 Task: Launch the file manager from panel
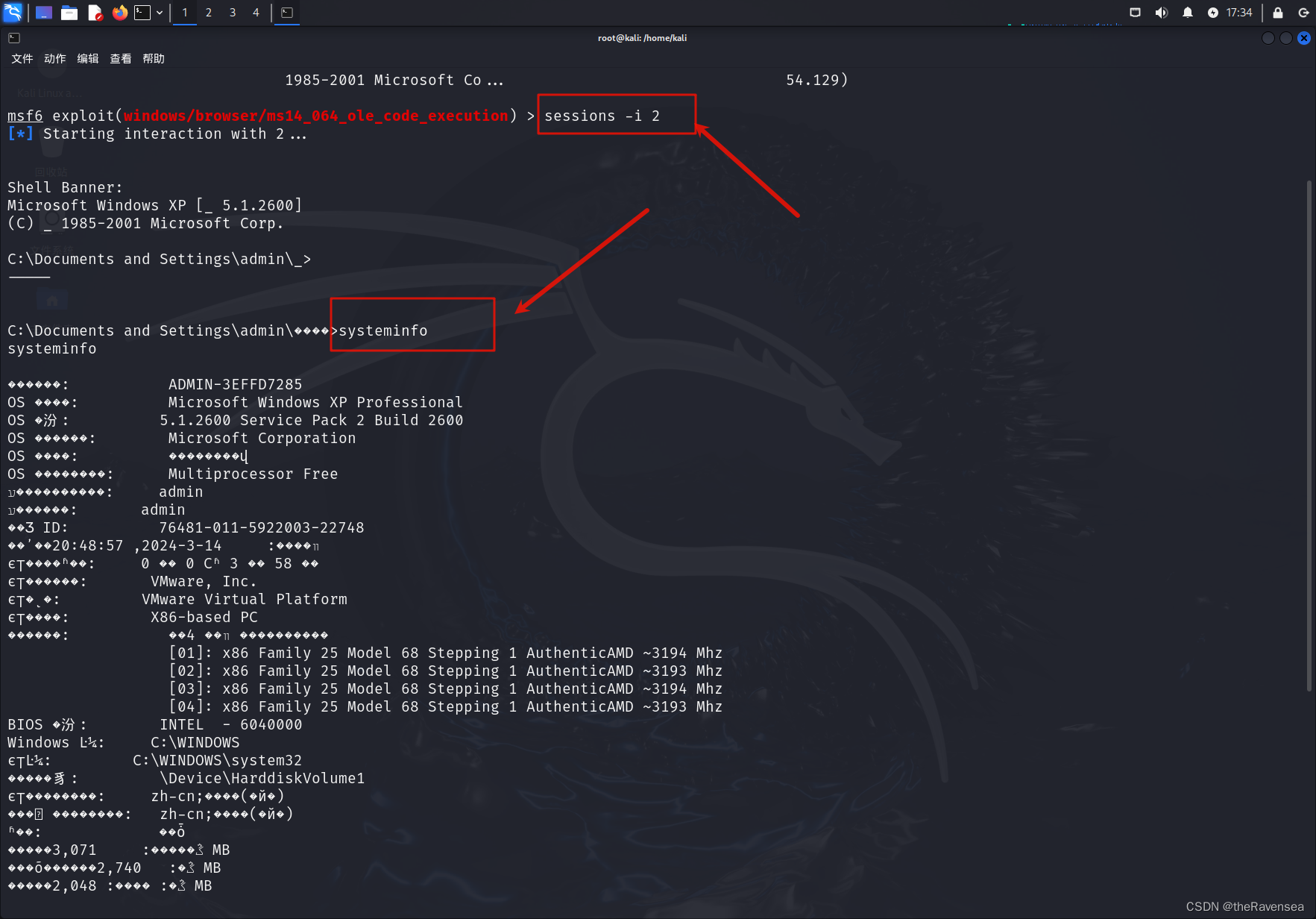69,13
